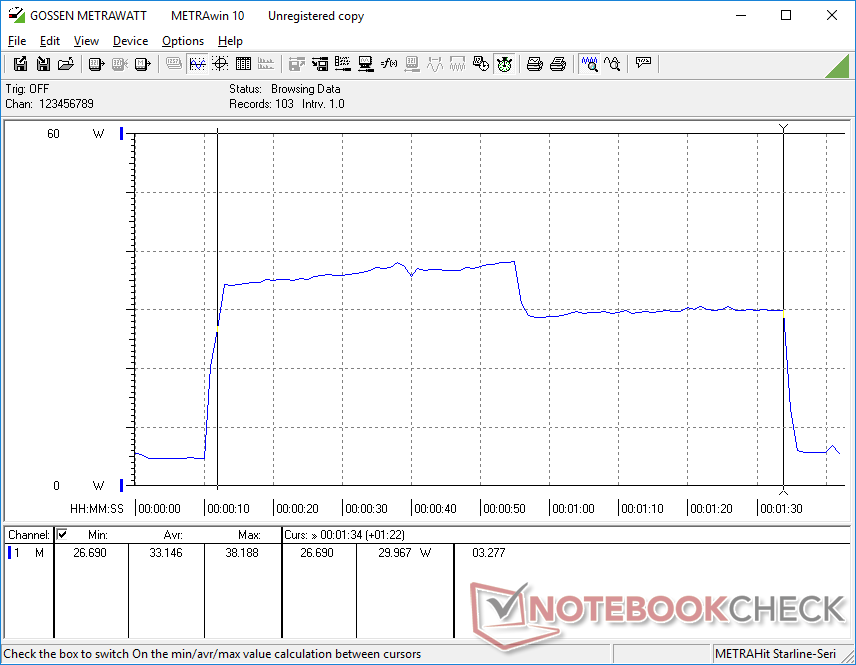Click the read-from-device icon after Open
The width and height of the screenshot is (856, 665).
point(97,64)
